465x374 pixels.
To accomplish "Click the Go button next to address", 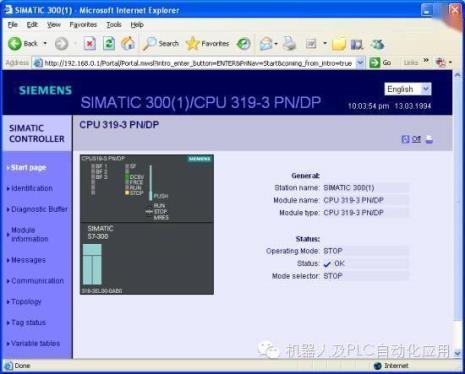I will coord(380,62).
